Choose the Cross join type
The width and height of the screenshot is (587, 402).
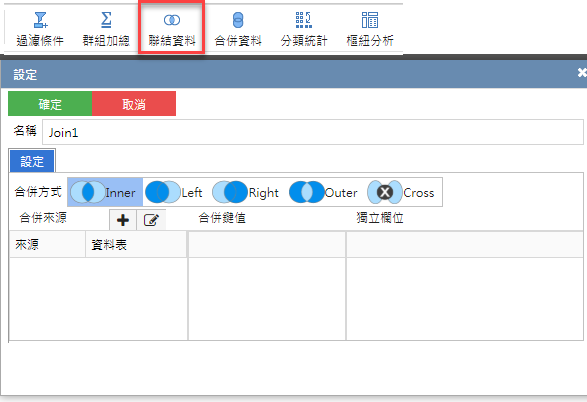coord(401,192)
